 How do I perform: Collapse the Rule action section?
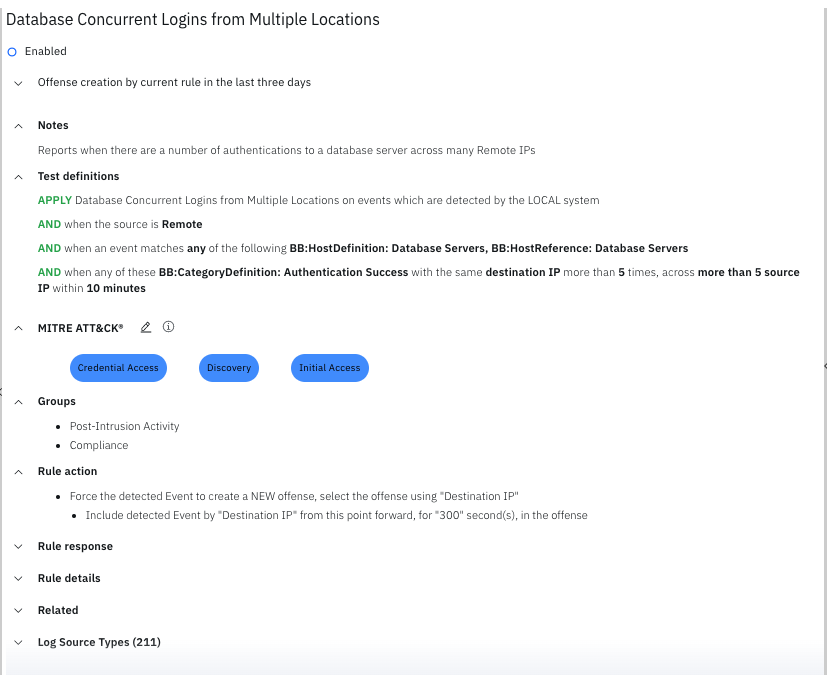tap(18, 472)
